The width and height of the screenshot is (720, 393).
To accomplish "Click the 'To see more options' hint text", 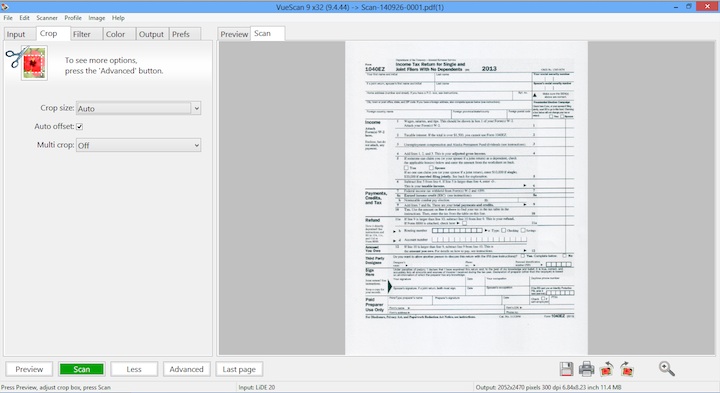I will 114,66.
